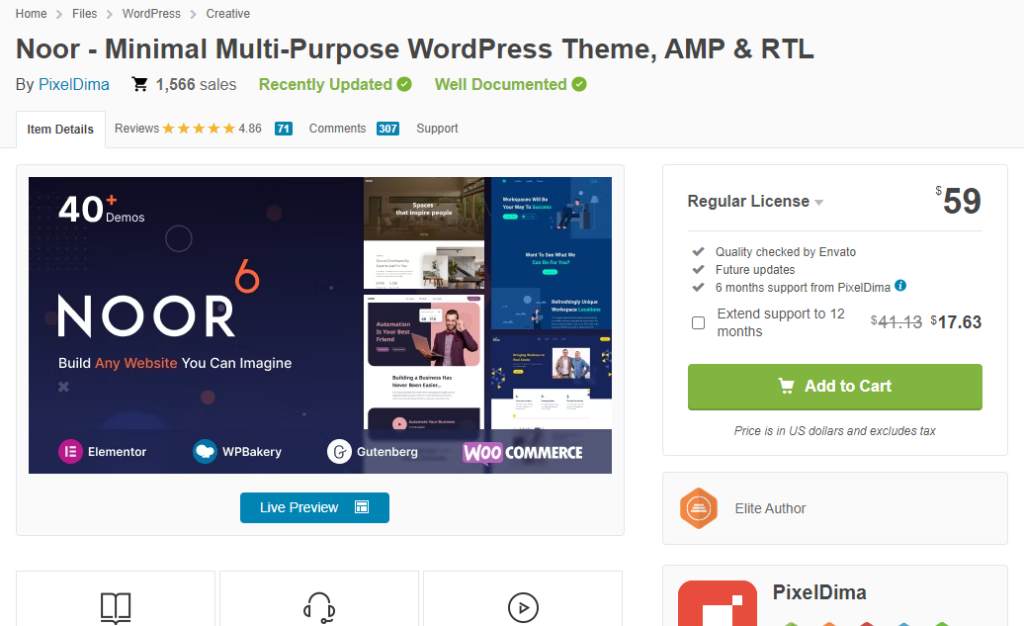Click the shopping cart icon beside sales count
Image resolution: width=1024 pixels, height=626 pixels.
tap(139, 84)
